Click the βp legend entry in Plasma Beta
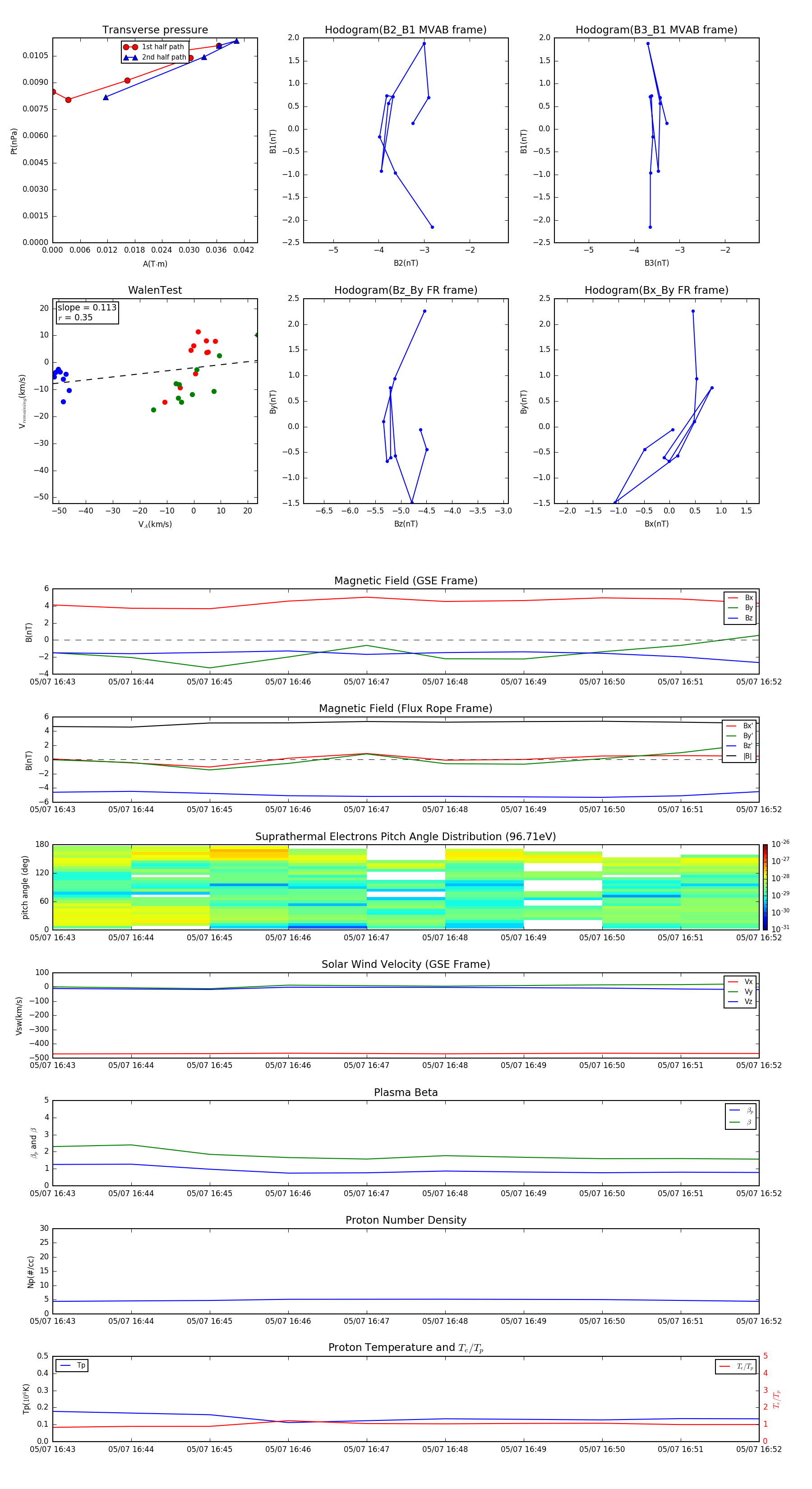Screen dimensions: 812x1489 pyautogui.click(x=742, y=1110)
